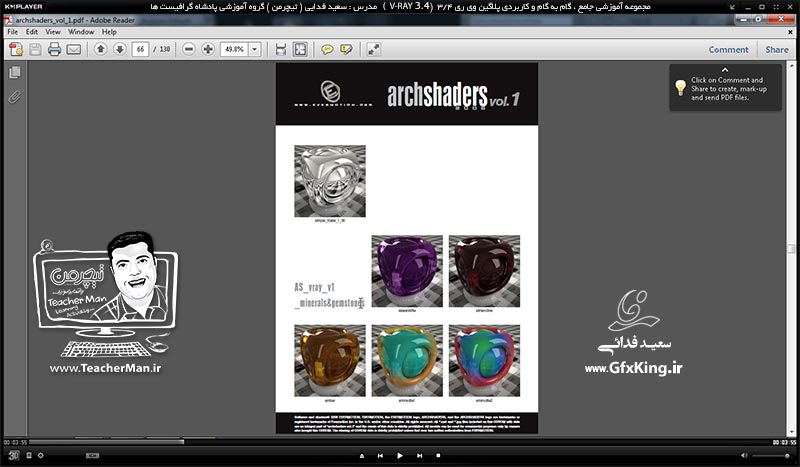Open the View menu
The image size is (800, 467).
tap(53, 32)
